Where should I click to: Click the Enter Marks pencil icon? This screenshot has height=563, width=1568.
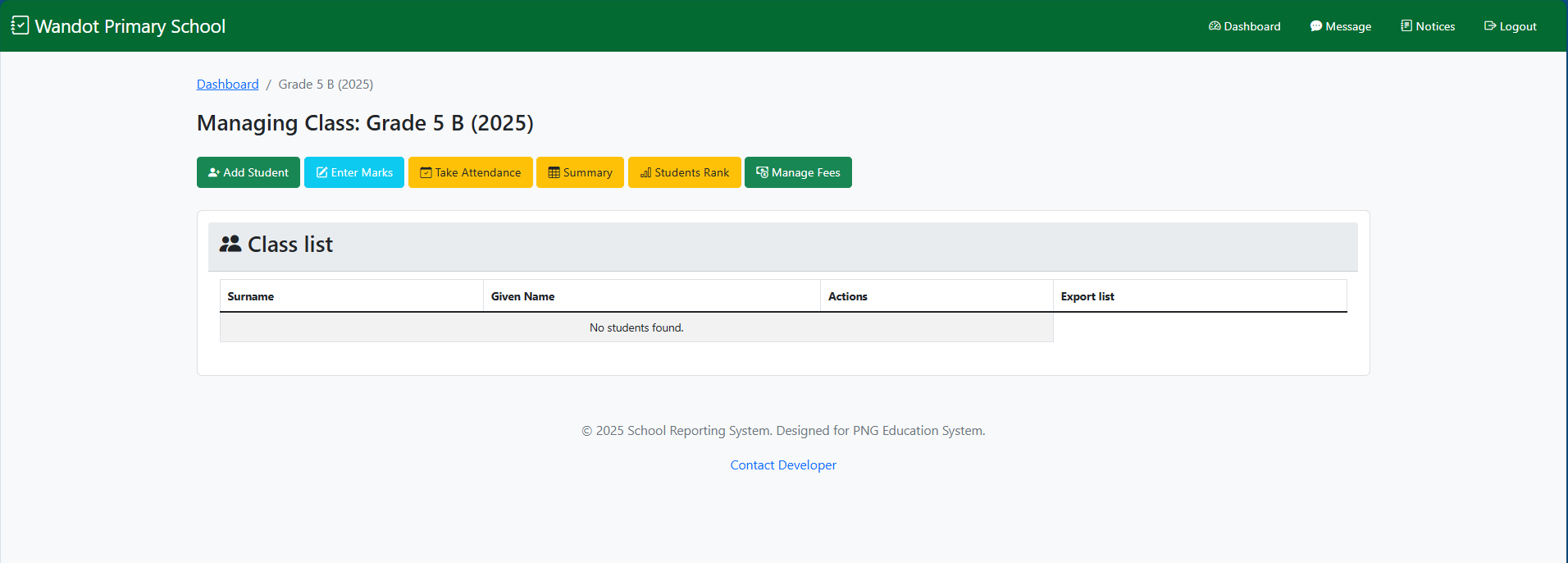coord(322,172)
